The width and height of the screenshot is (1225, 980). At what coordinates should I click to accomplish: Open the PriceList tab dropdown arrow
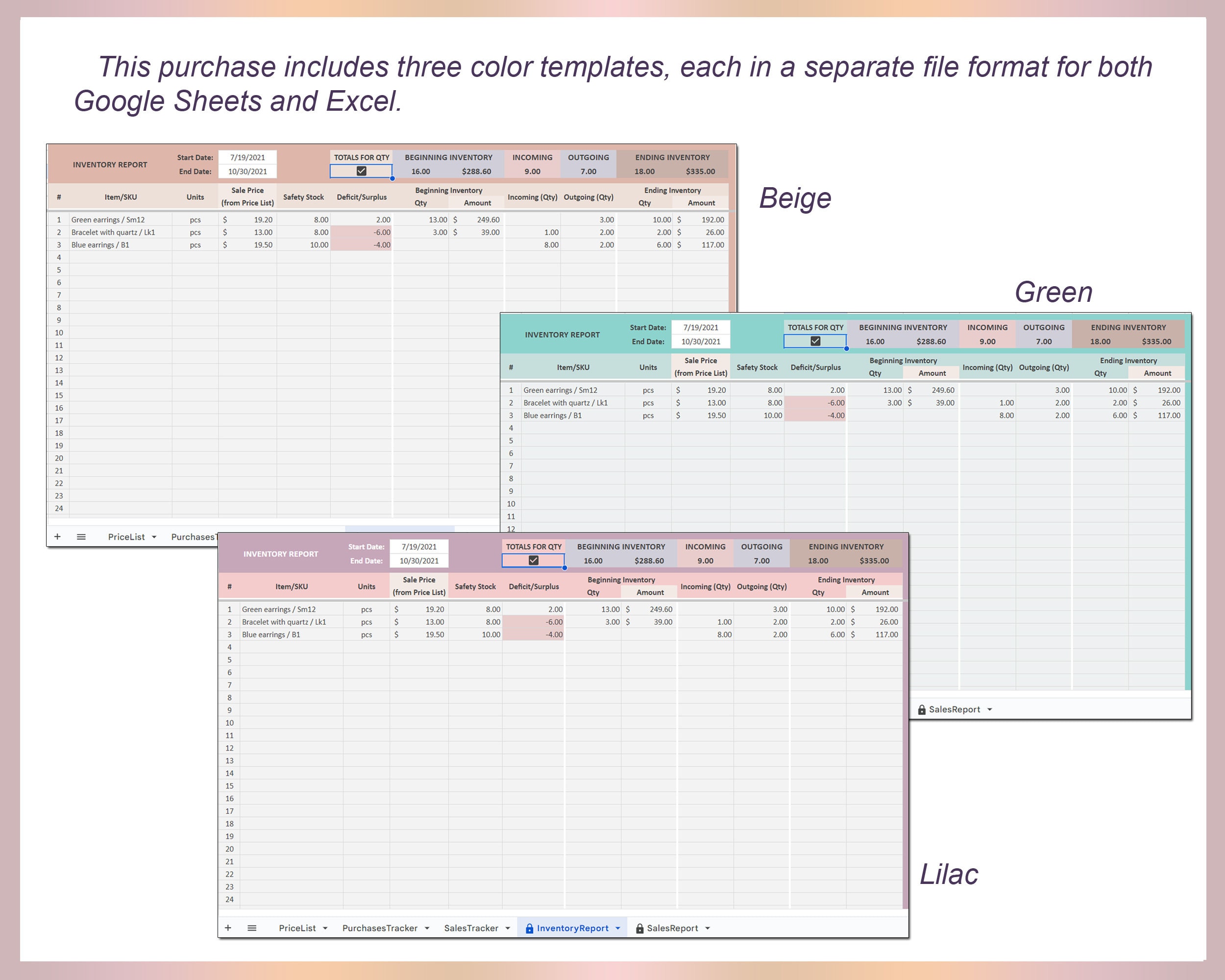tap(325, 928)
